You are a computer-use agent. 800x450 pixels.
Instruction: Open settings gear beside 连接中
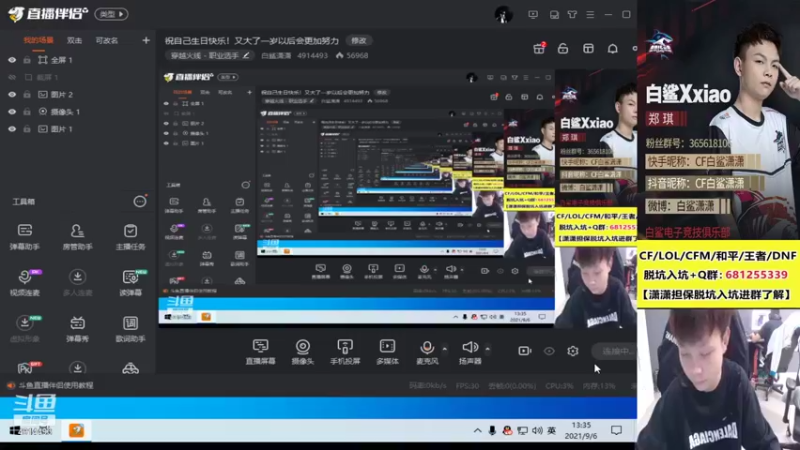(572, 351)
